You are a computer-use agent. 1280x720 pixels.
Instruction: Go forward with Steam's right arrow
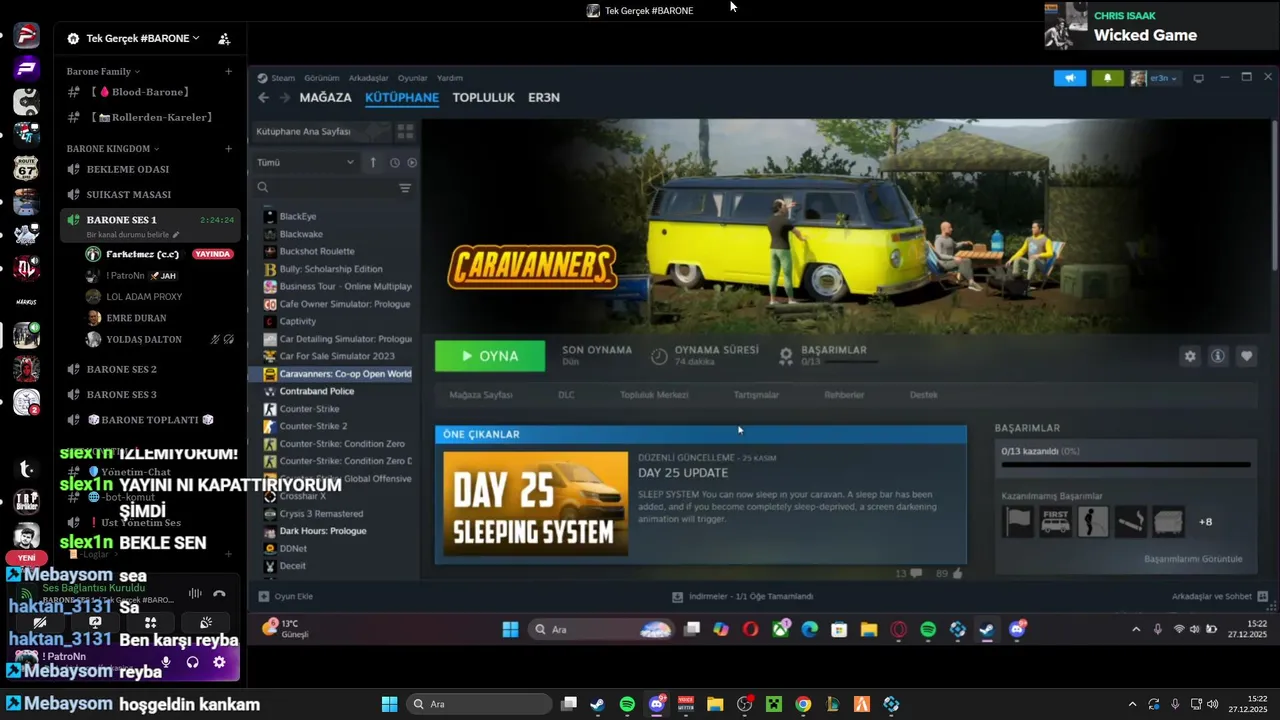coord(285,98)
